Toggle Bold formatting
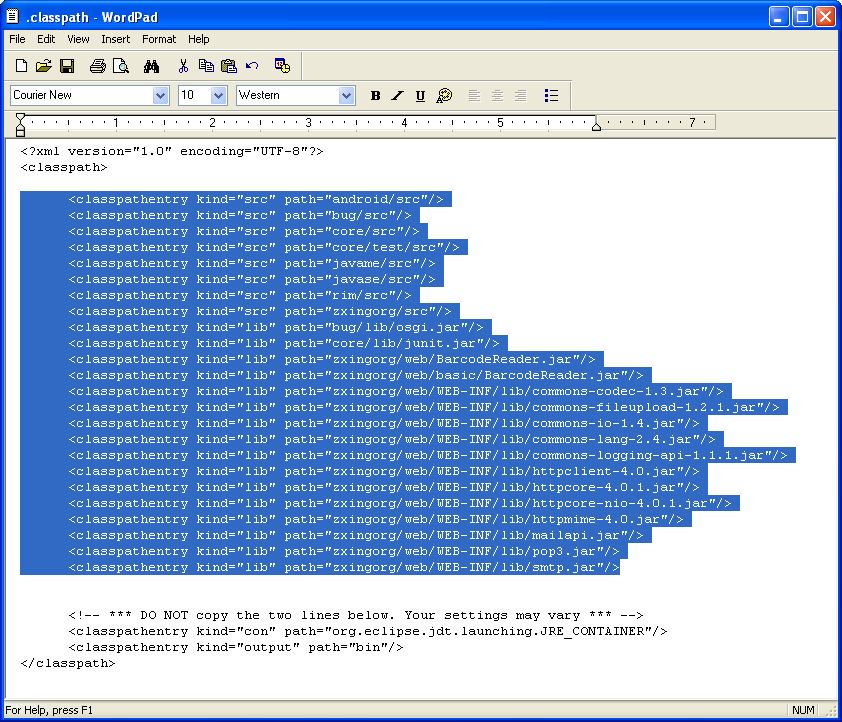The height and width of the screenshot is (722, 842). (375, 96)
